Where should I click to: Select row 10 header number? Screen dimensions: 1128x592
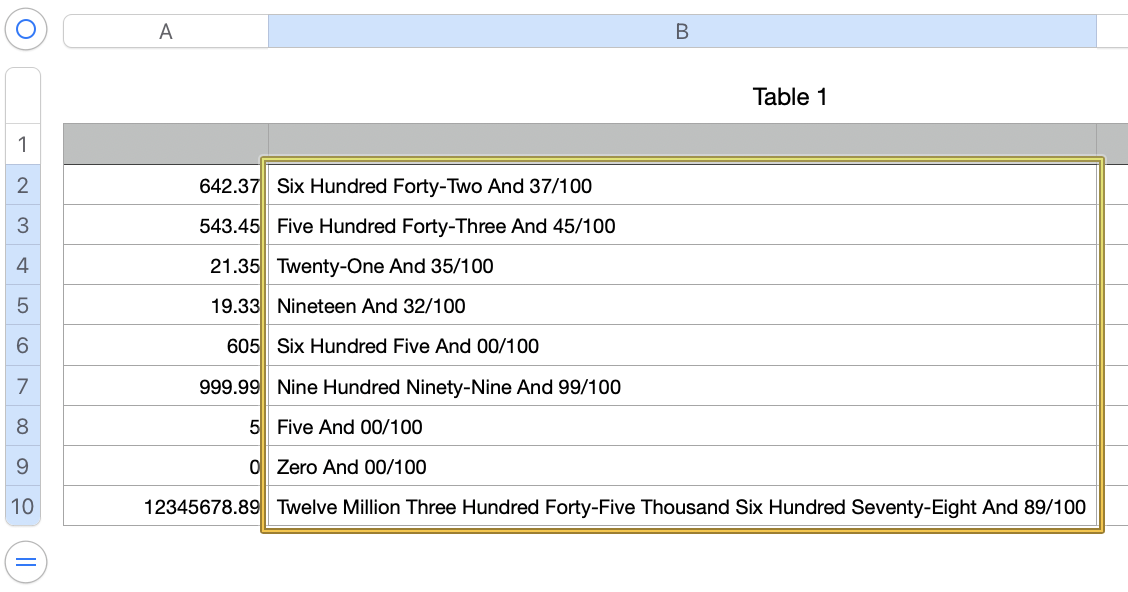(x=23, y=507)
